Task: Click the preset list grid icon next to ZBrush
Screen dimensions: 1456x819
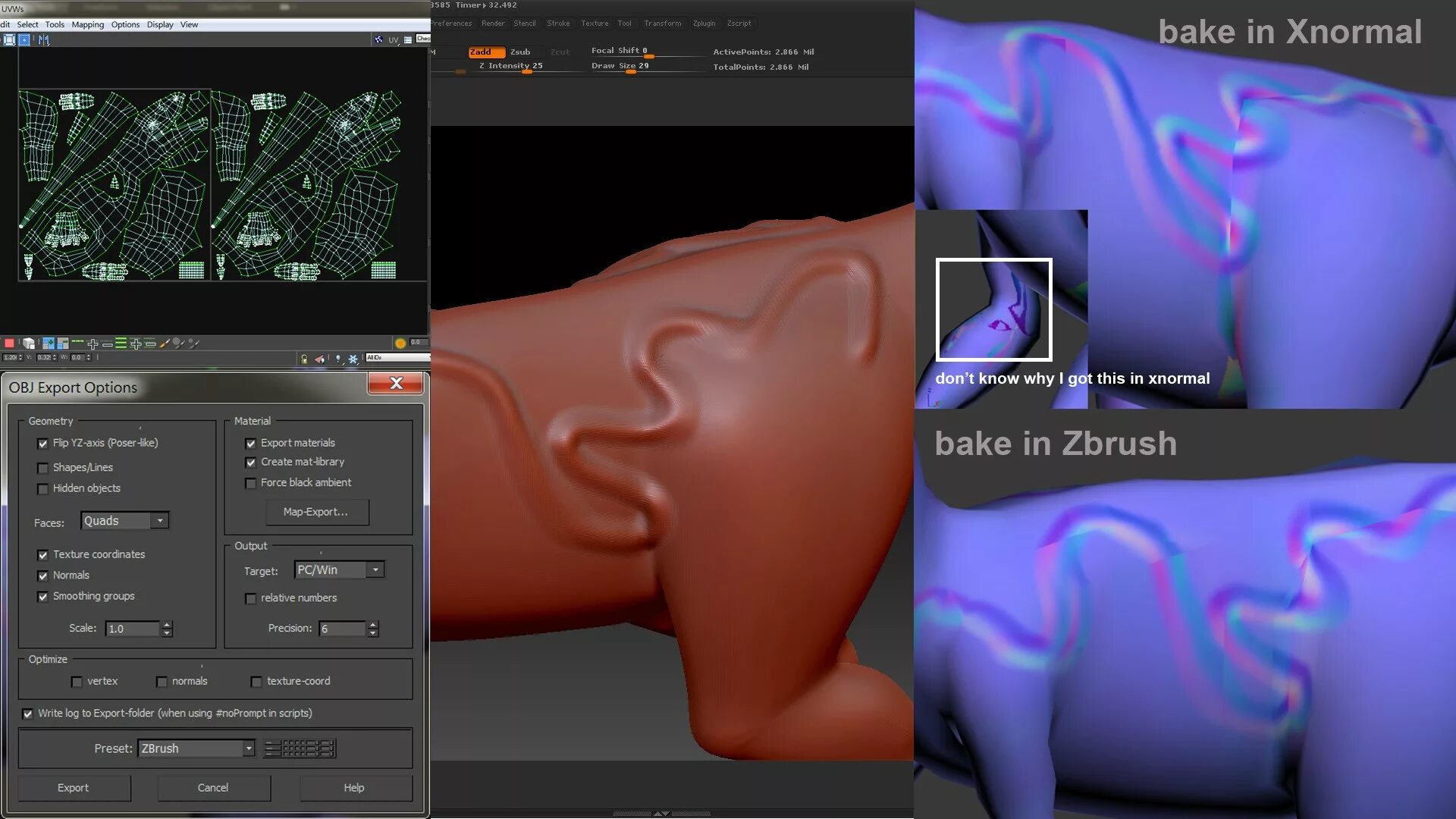Action: (x=300, y=748)
